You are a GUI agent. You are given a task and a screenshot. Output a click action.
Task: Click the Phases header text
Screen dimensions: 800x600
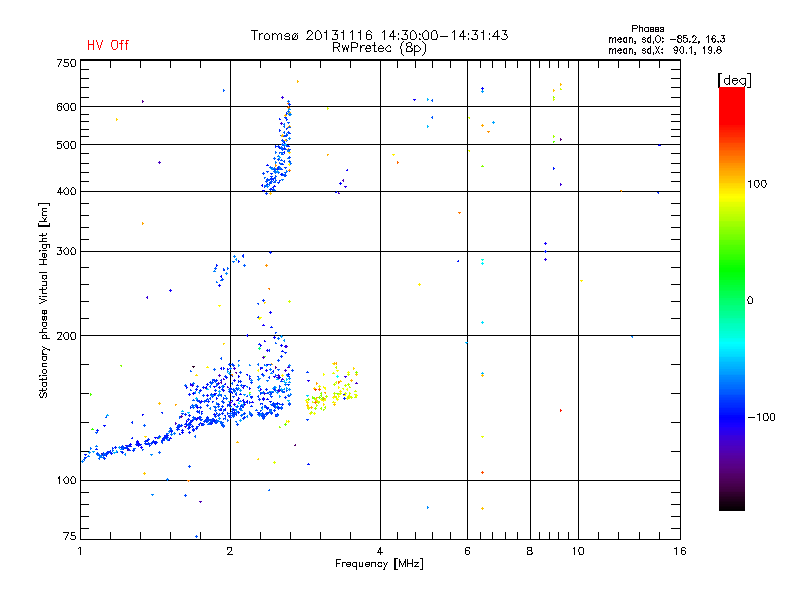coord(647,29)
